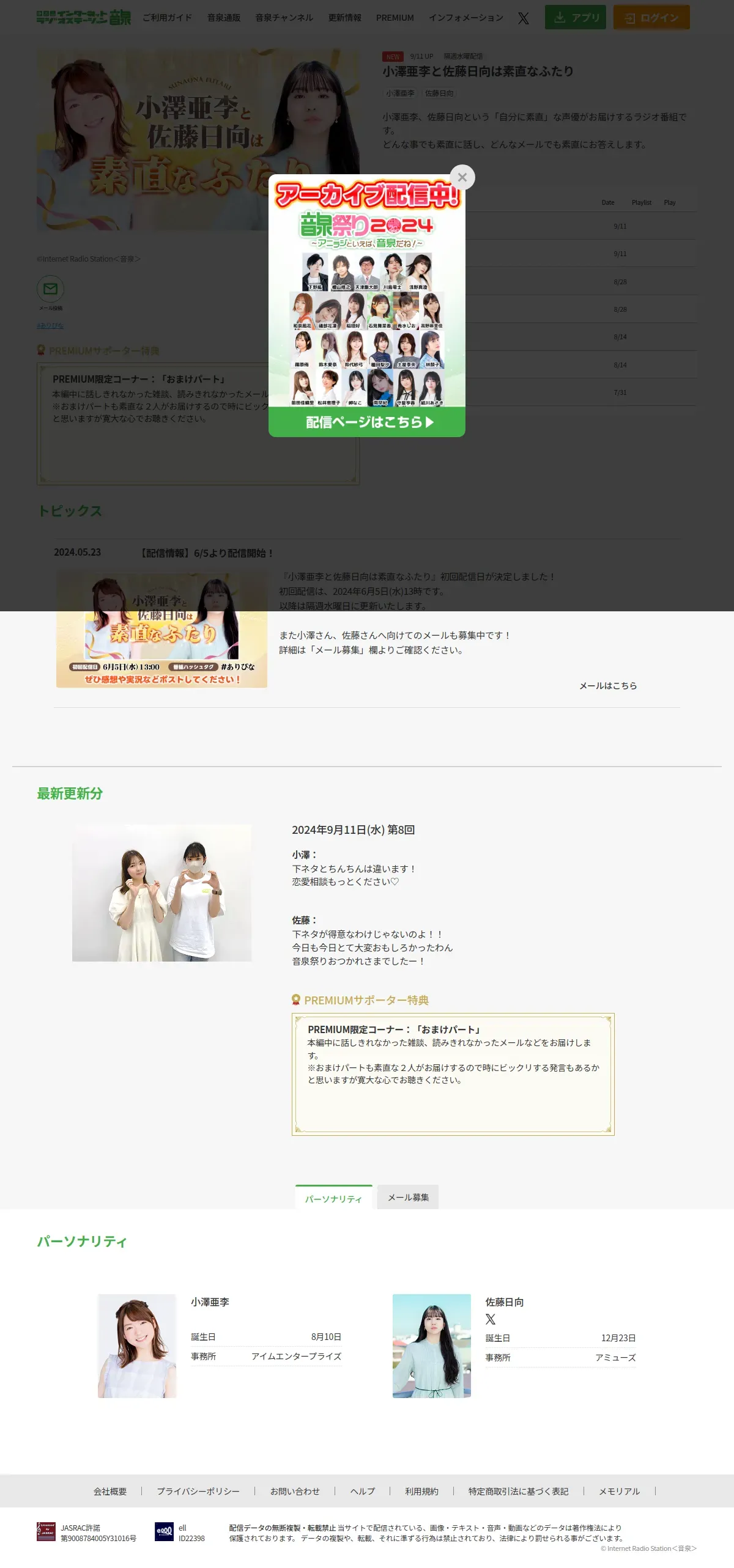
Task: Click the PREMIUMサポーター特典 medal icon in latest update
Action: pos(296,1000)
